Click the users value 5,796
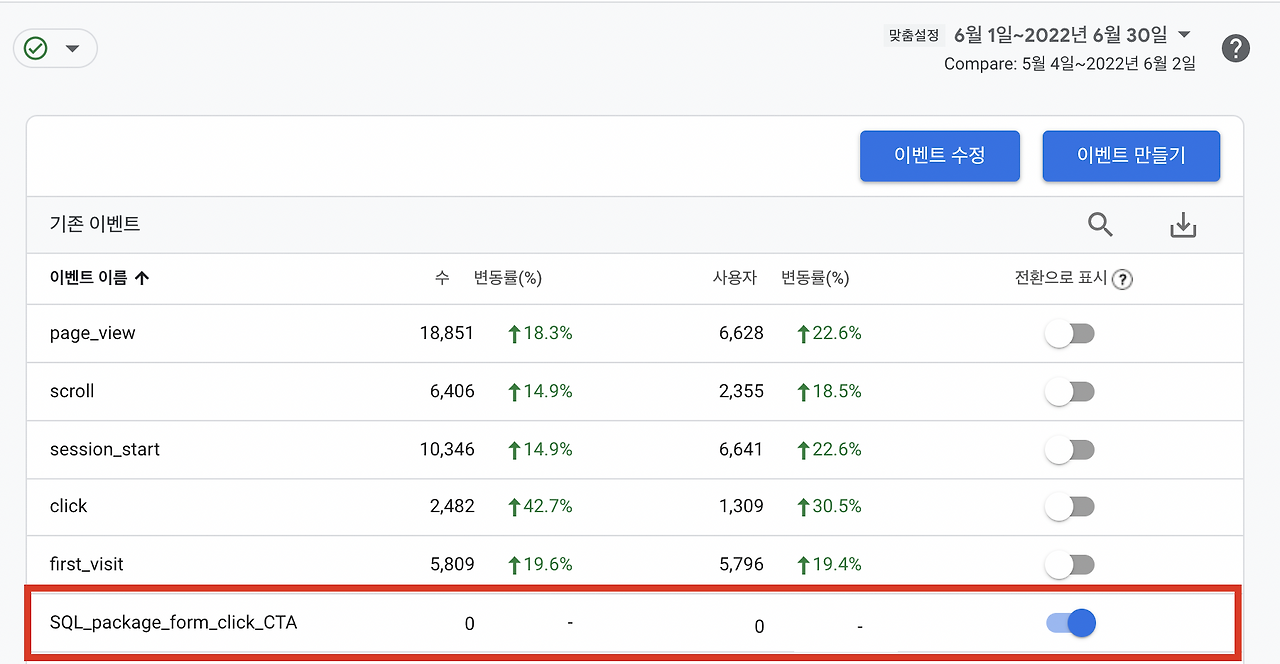The width and height of the screenshot is (1280, 664). pos(741,564)
